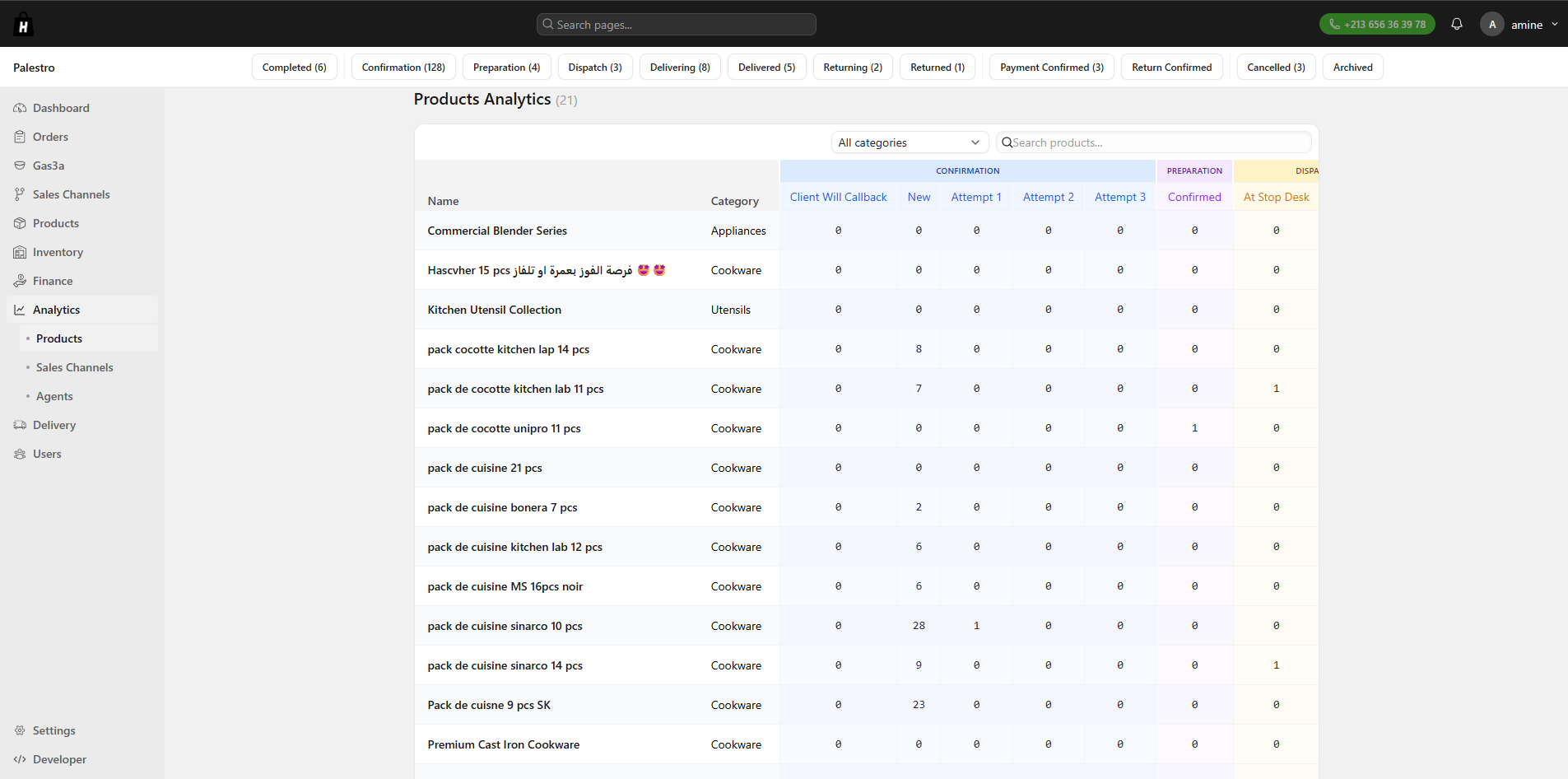Click 'Kitchen Utensil Collection' product name
1568x779 pixels.
[495, 310]
